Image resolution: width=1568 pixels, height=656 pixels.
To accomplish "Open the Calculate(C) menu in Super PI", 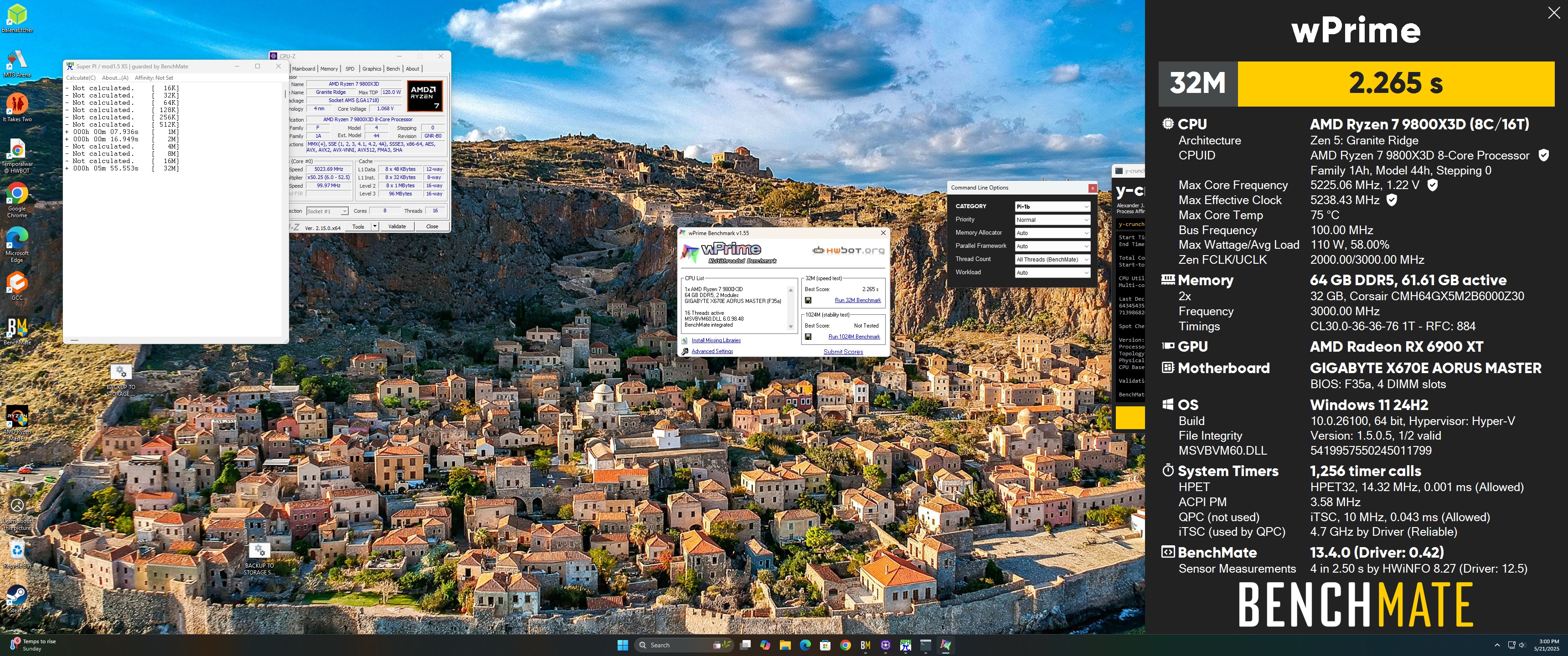I will coord(81,78).
